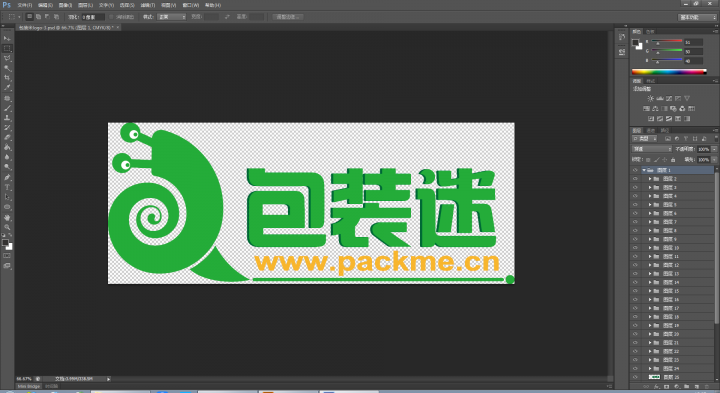
Task: Create new adjustment layer from Layers bottom
Action: (677, 387)
